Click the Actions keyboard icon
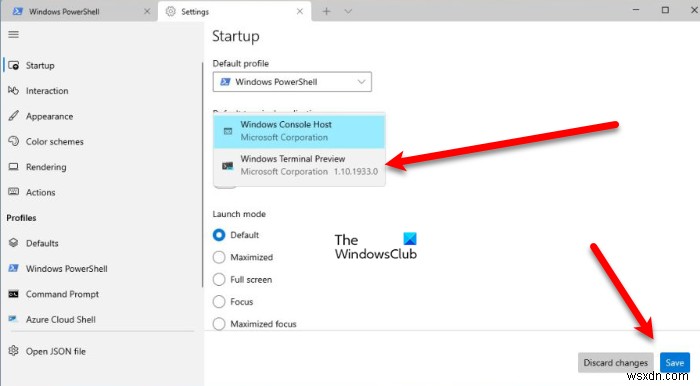The image size is (700, 386). click(13, 192)
